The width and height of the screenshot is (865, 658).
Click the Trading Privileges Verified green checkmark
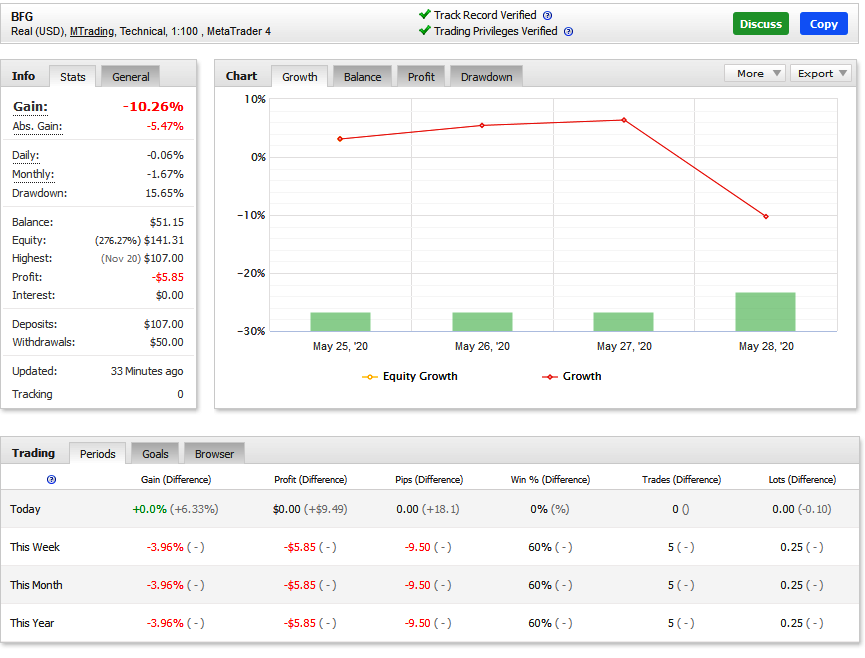point(424,30)
